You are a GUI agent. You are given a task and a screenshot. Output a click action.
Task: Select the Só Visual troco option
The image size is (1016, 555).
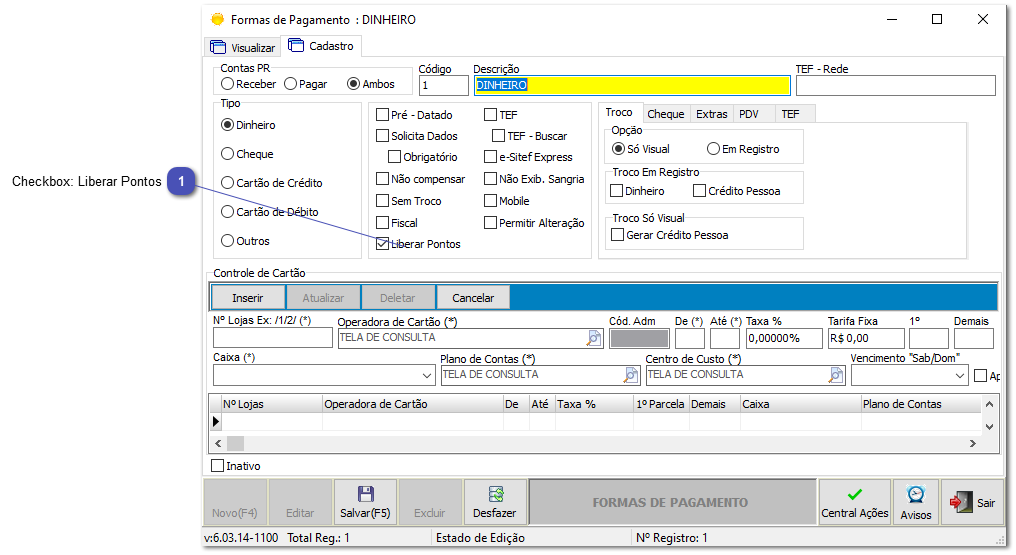point(618,148)
